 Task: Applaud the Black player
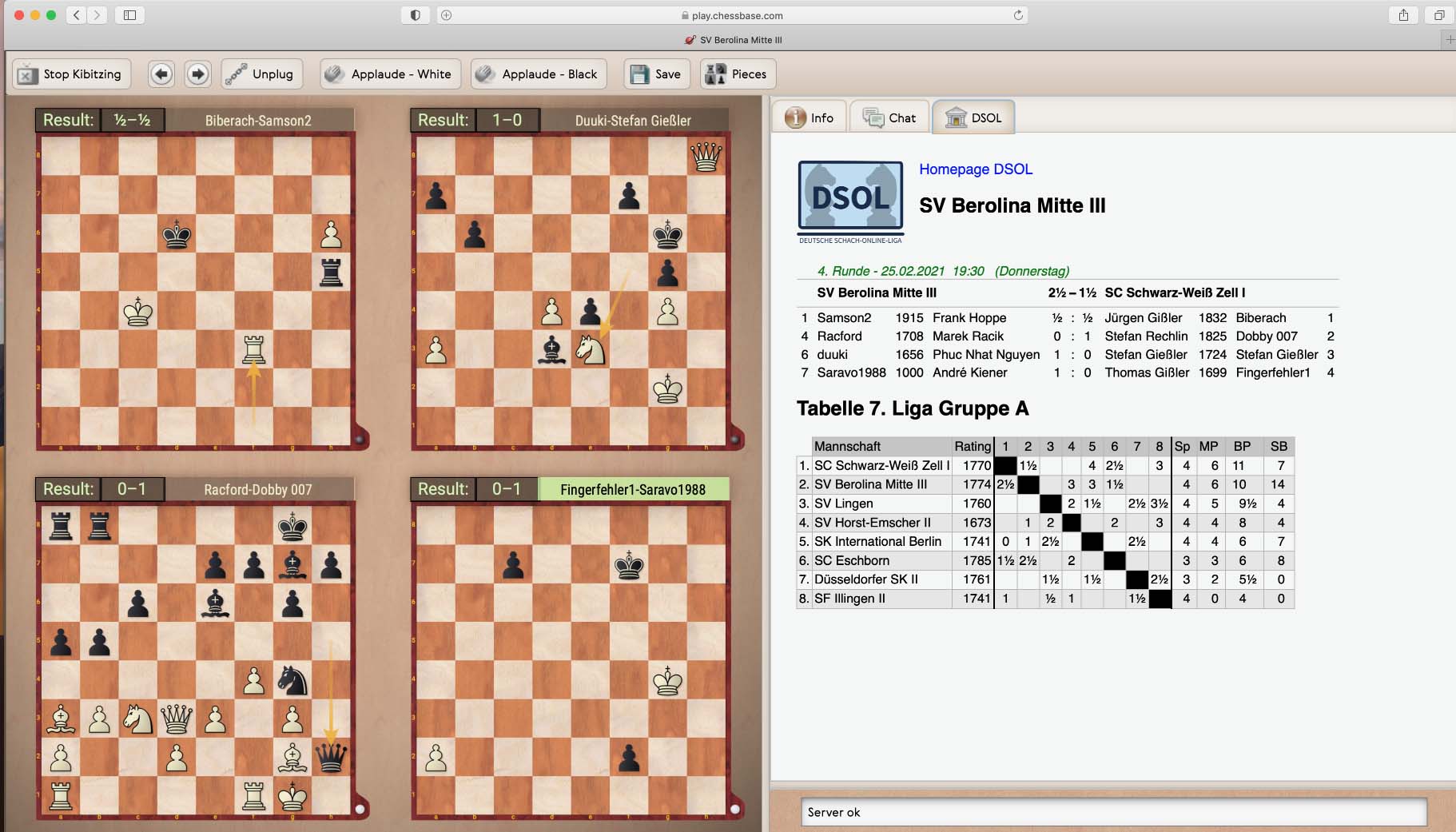538,74
